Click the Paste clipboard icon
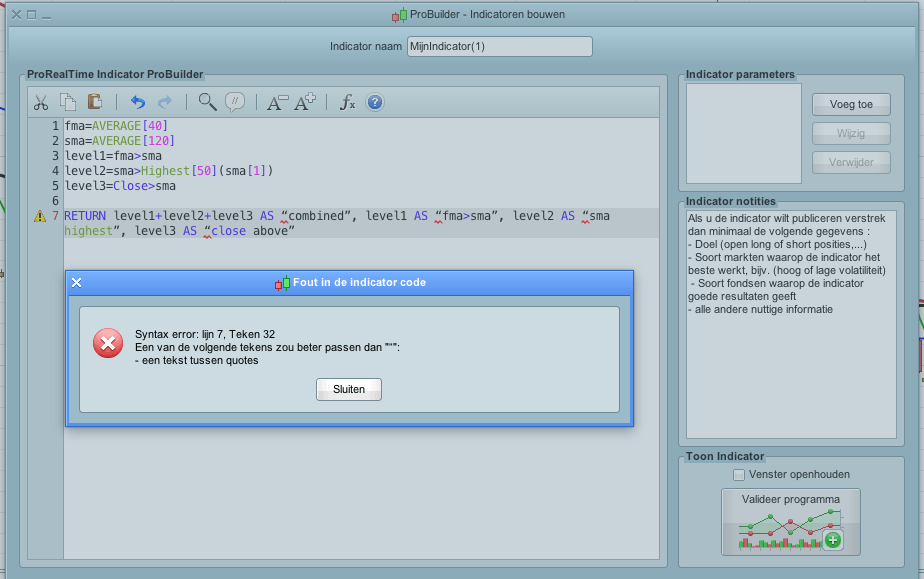 (95, 101)
